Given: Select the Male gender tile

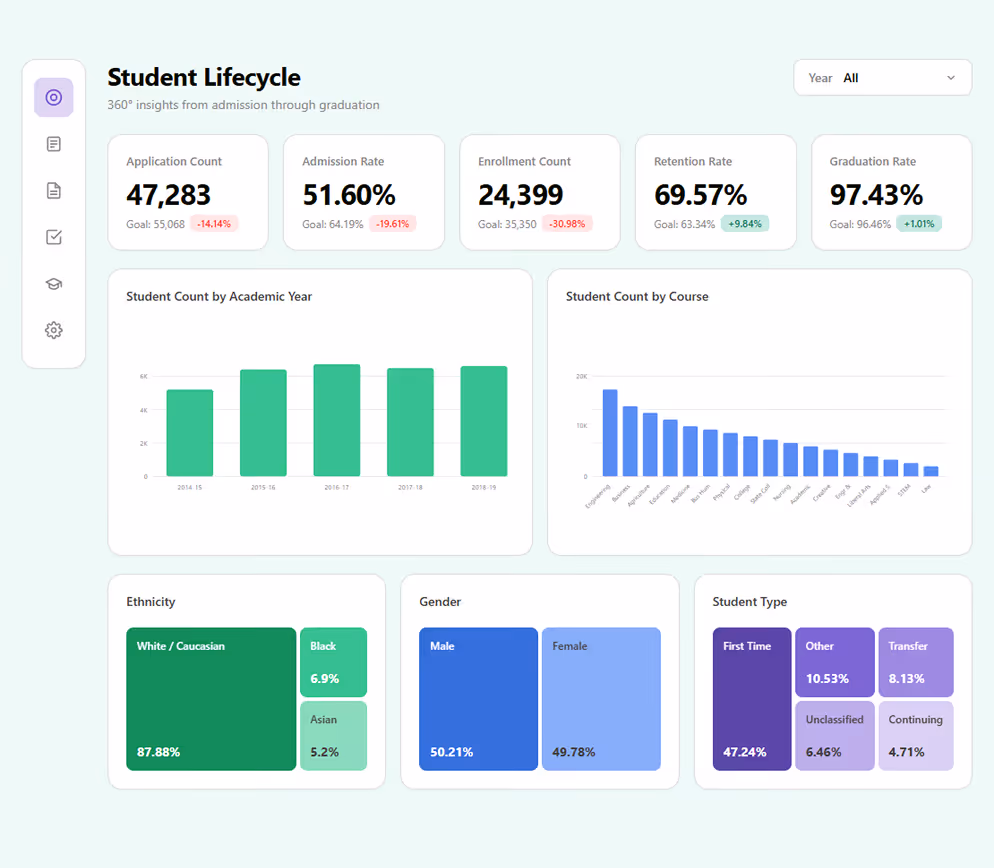Looking at the screenshot, I should (x=479, y=699).
